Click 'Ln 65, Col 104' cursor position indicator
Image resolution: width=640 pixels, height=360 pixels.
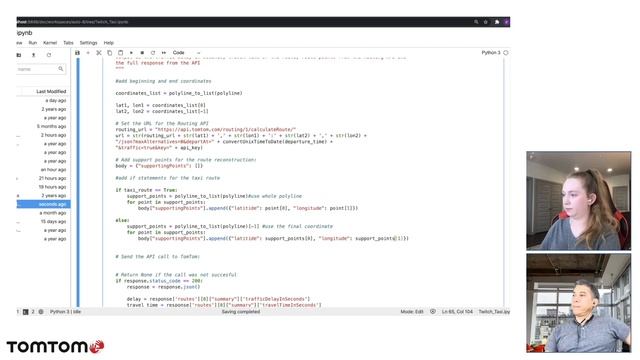point(457,312)
